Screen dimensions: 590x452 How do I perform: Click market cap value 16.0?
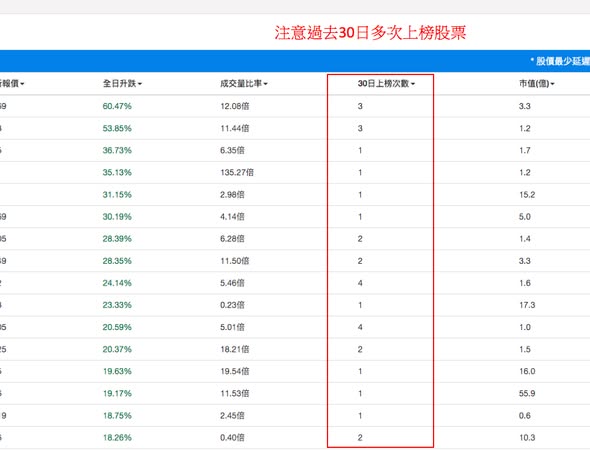click(x=527, y=371)
